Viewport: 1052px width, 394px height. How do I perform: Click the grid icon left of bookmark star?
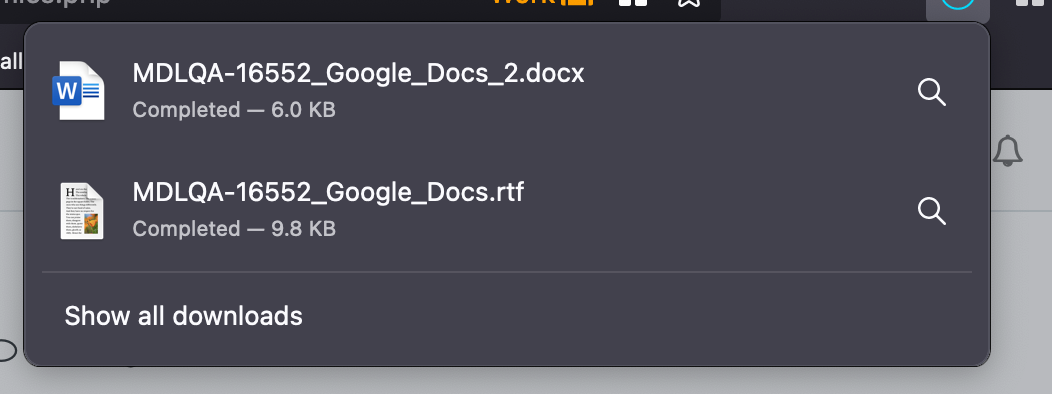[x=633, y=3]
